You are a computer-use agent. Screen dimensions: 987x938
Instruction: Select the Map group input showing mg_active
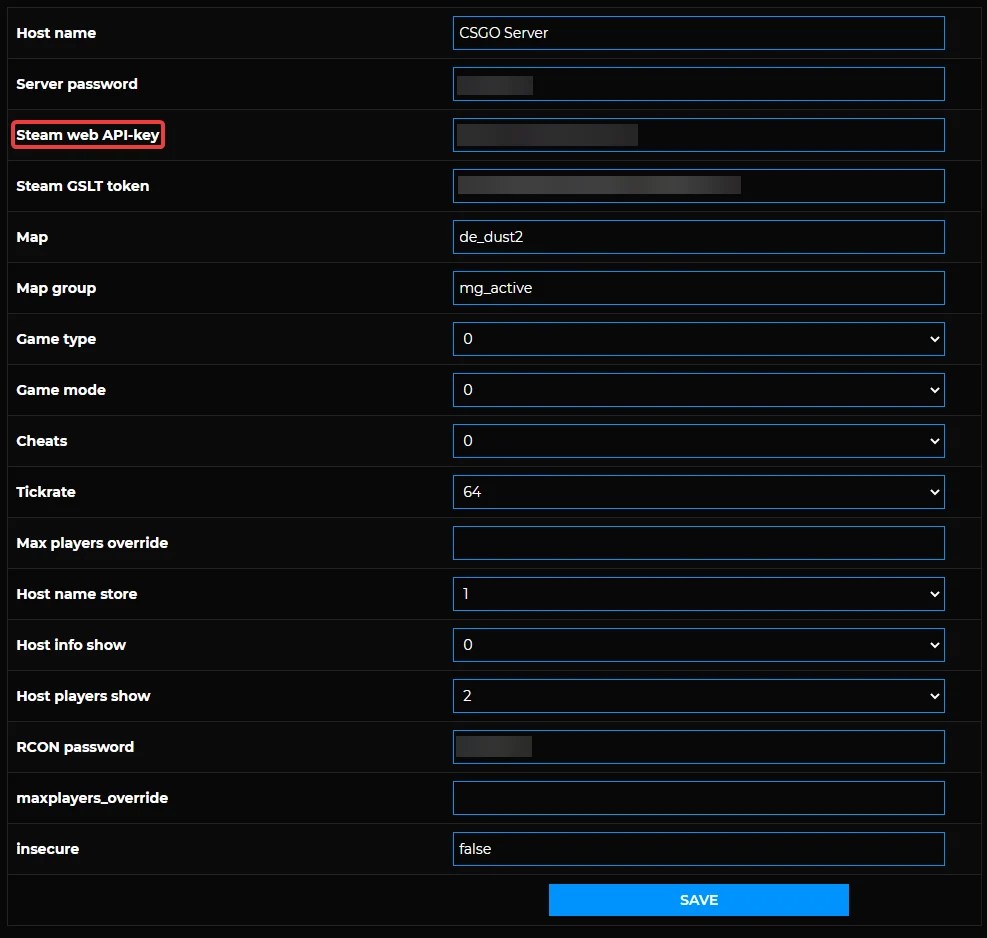click(698, 288)
